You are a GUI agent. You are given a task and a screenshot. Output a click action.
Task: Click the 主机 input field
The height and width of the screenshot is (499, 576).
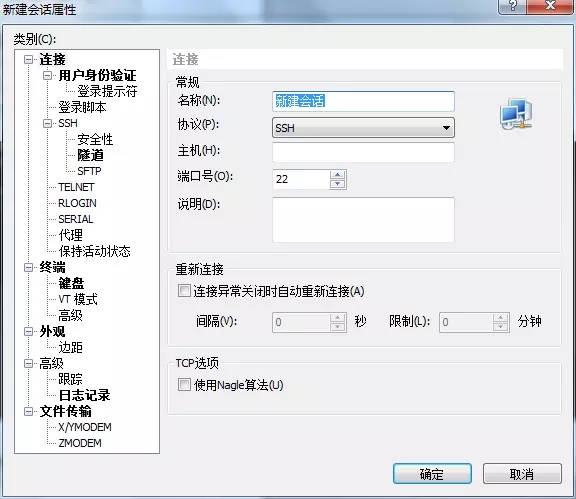363,152
